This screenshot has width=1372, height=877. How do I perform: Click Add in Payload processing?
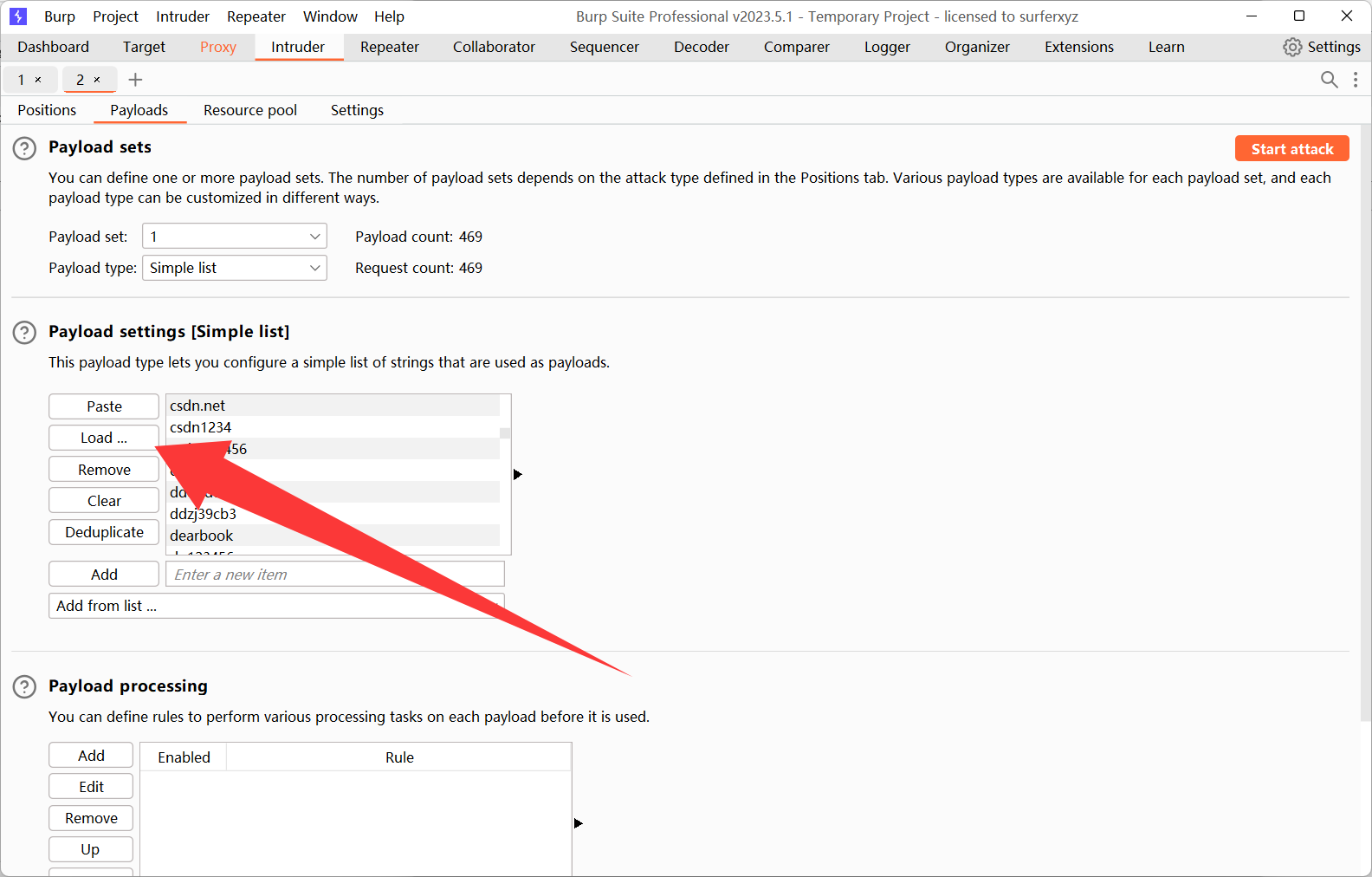[91, 756]
